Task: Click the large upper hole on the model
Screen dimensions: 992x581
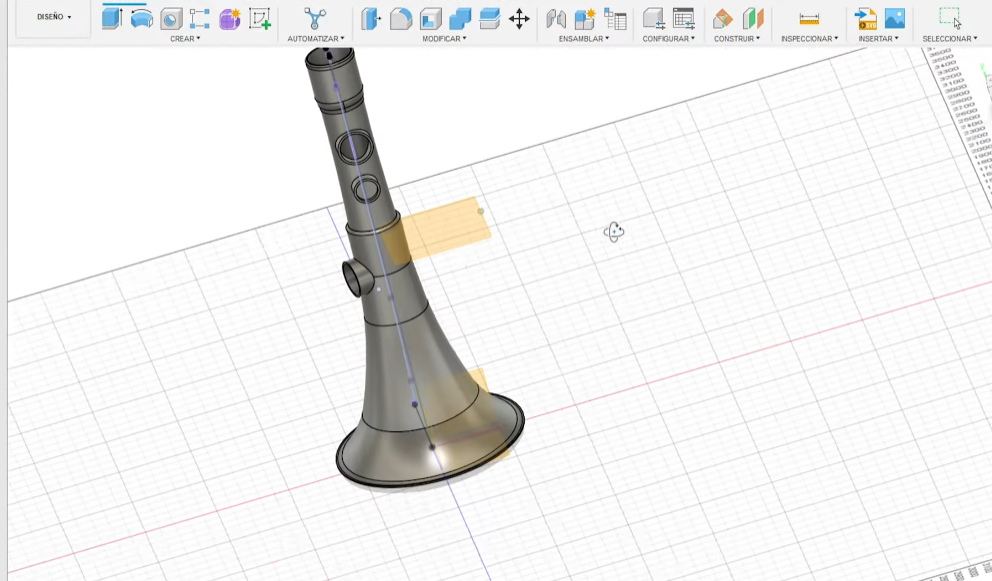Action: coord(355,146)
